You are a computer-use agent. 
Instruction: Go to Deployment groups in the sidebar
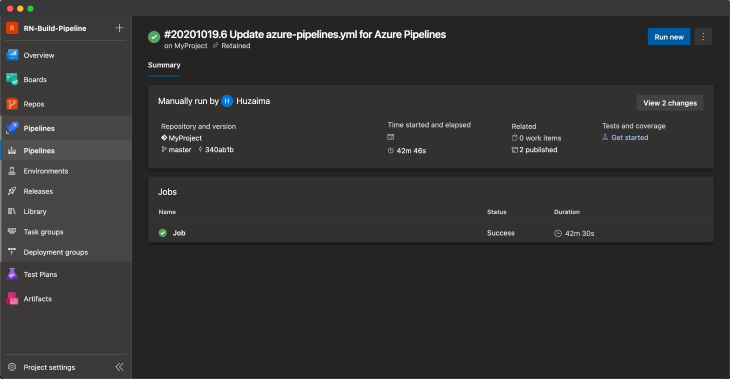(x=56, y=252)
